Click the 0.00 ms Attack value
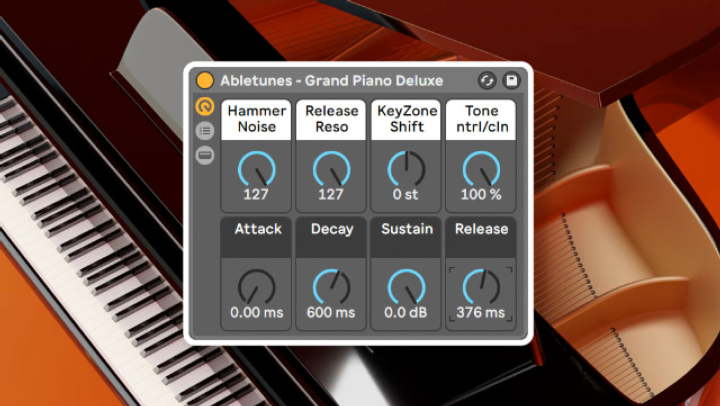720x406 pixels. click(257, 313)
